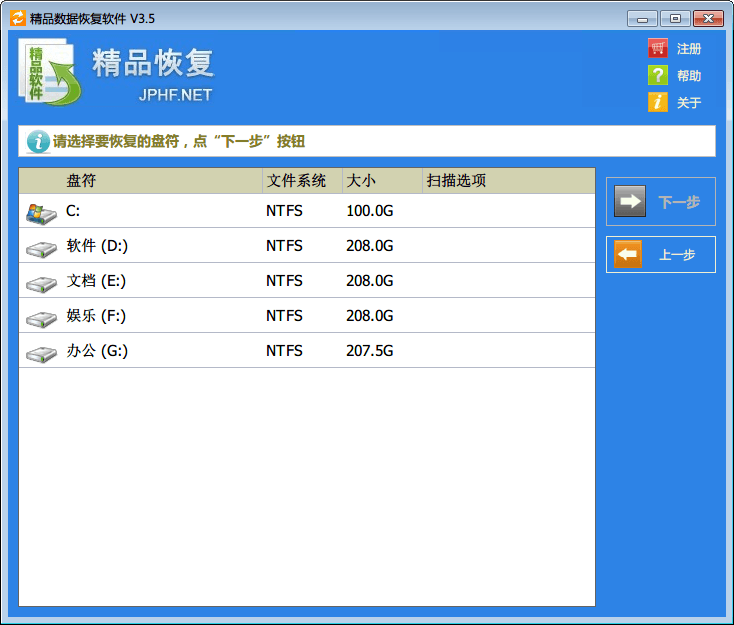Open the 关于 about link
This screenshot has width=734, height=625.
(x=689, y=103)
